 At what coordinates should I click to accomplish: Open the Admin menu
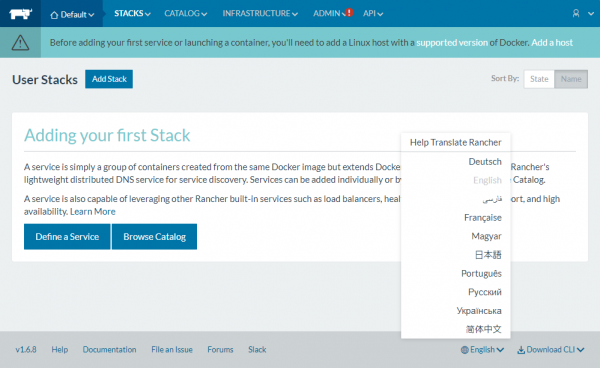pos(328,13)
